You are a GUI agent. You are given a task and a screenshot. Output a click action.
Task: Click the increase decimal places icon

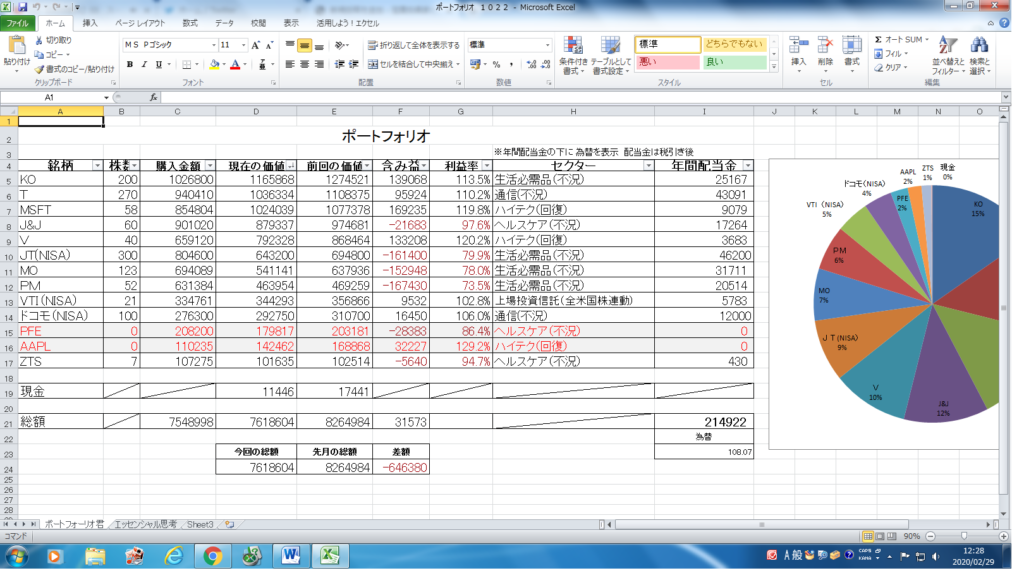pyautogui.click(x=531, y=64)
